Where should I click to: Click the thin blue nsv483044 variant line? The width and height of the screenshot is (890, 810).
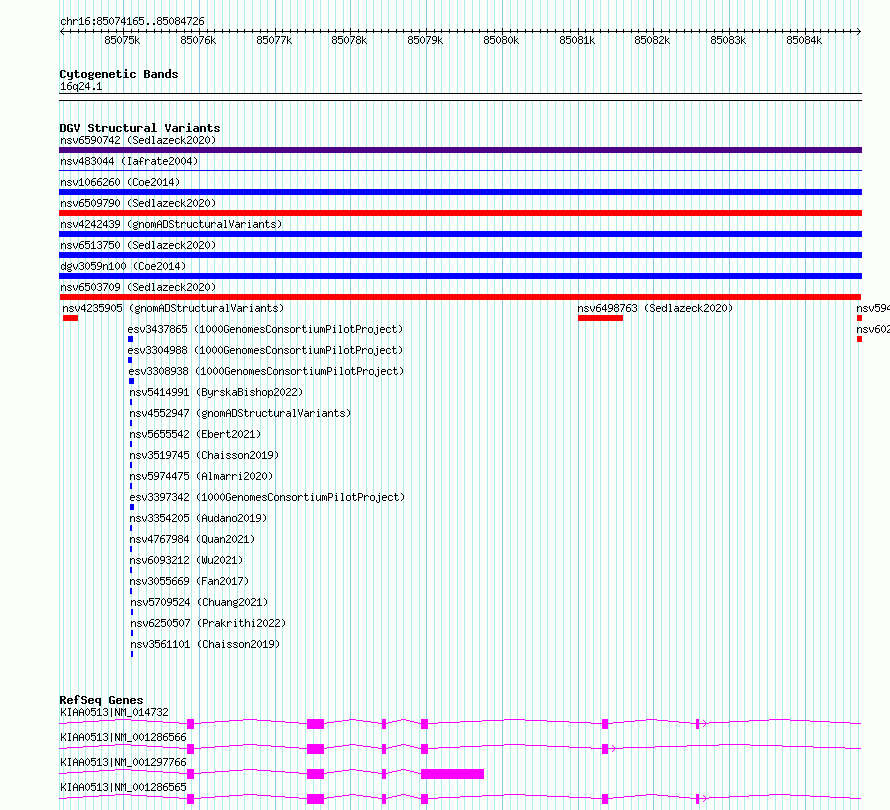tap(460, 170)
